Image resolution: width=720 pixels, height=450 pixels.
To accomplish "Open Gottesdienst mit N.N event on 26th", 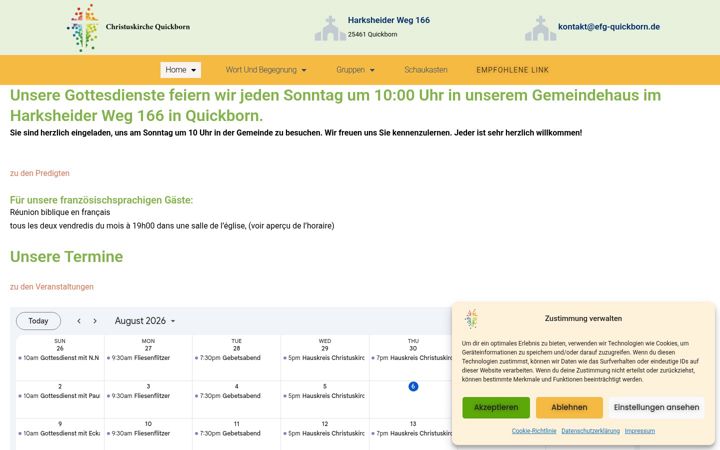I will click(59, 358).
